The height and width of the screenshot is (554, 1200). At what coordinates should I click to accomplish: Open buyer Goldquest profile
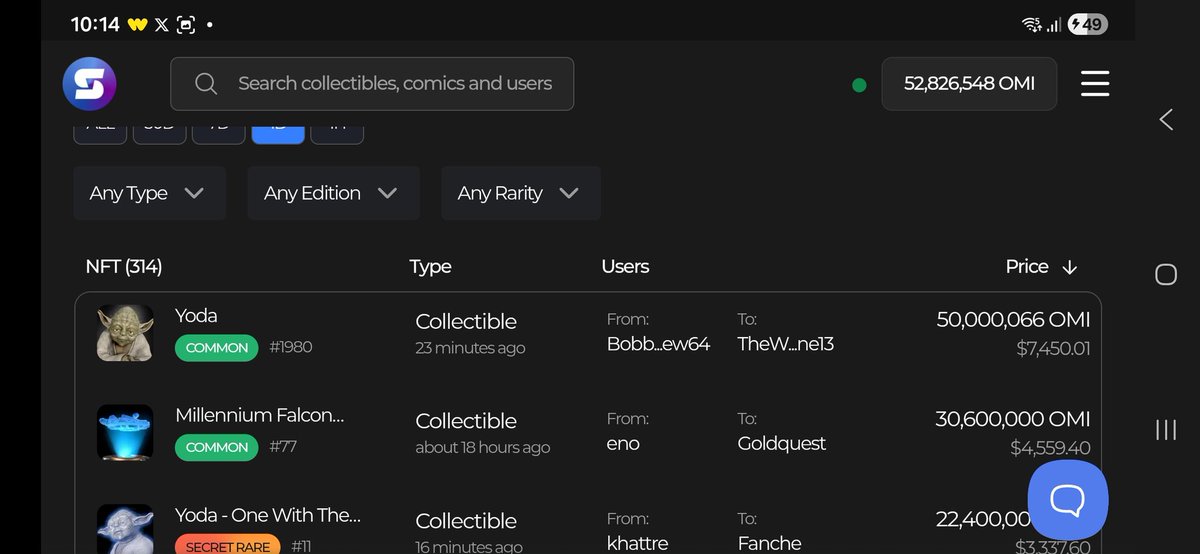click(x=782, y=444)
